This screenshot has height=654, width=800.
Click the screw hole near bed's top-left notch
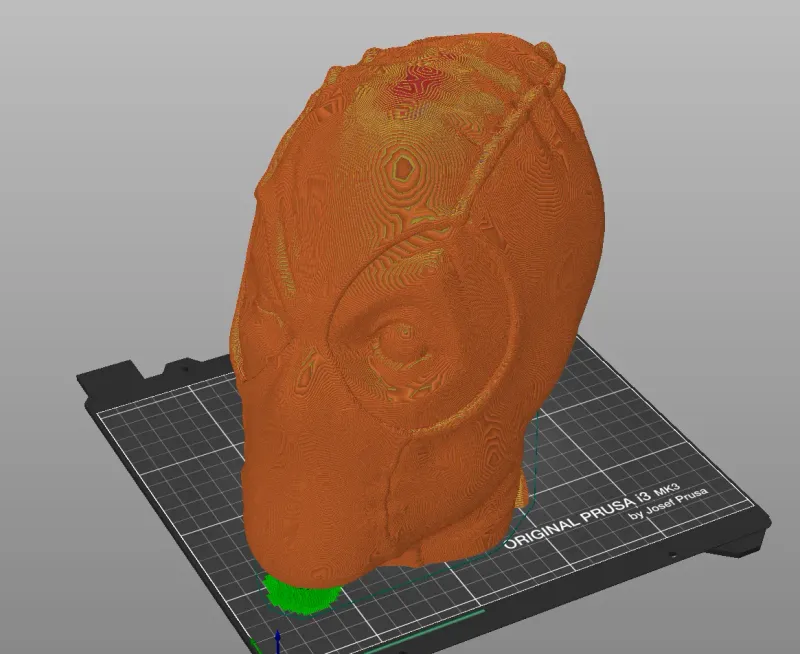point(185,367)
